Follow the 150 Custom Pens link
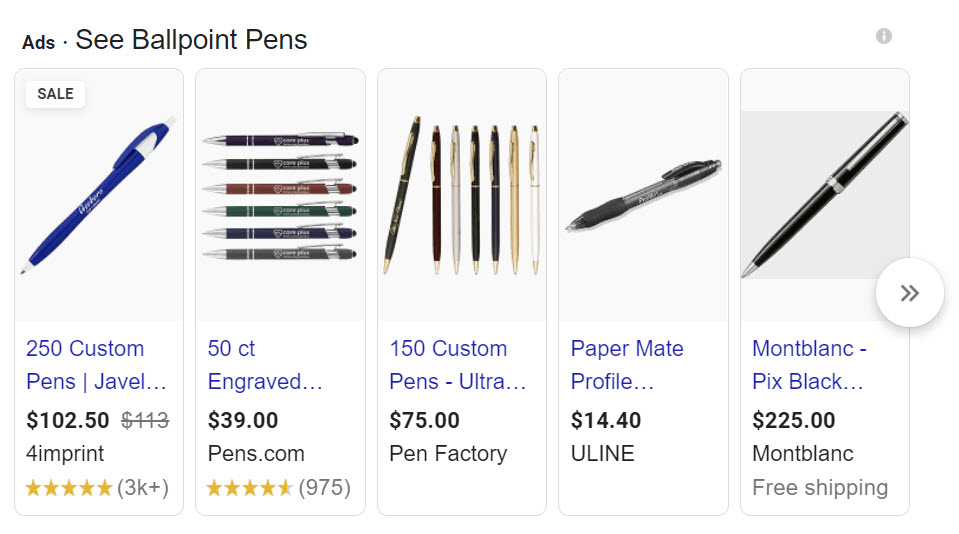The width and height of the screenshot is (959, 534). tap(457, 365)
